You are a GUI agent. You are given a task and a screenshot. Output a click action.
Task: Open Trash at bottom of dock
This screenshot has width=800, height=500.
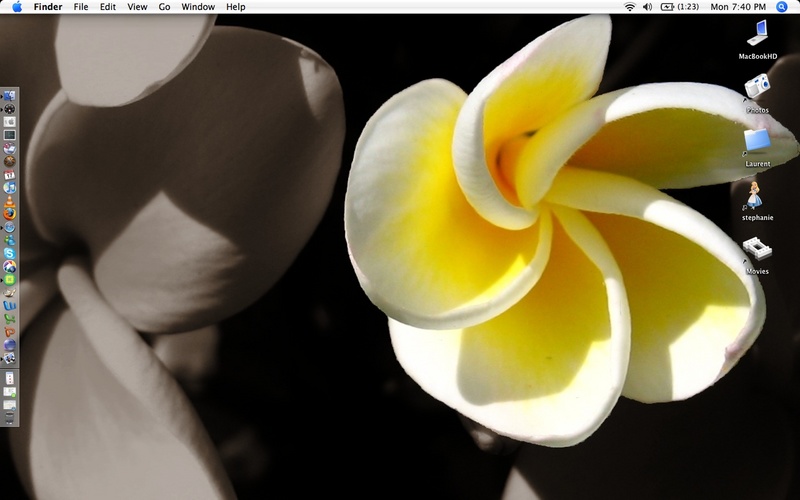9,418
